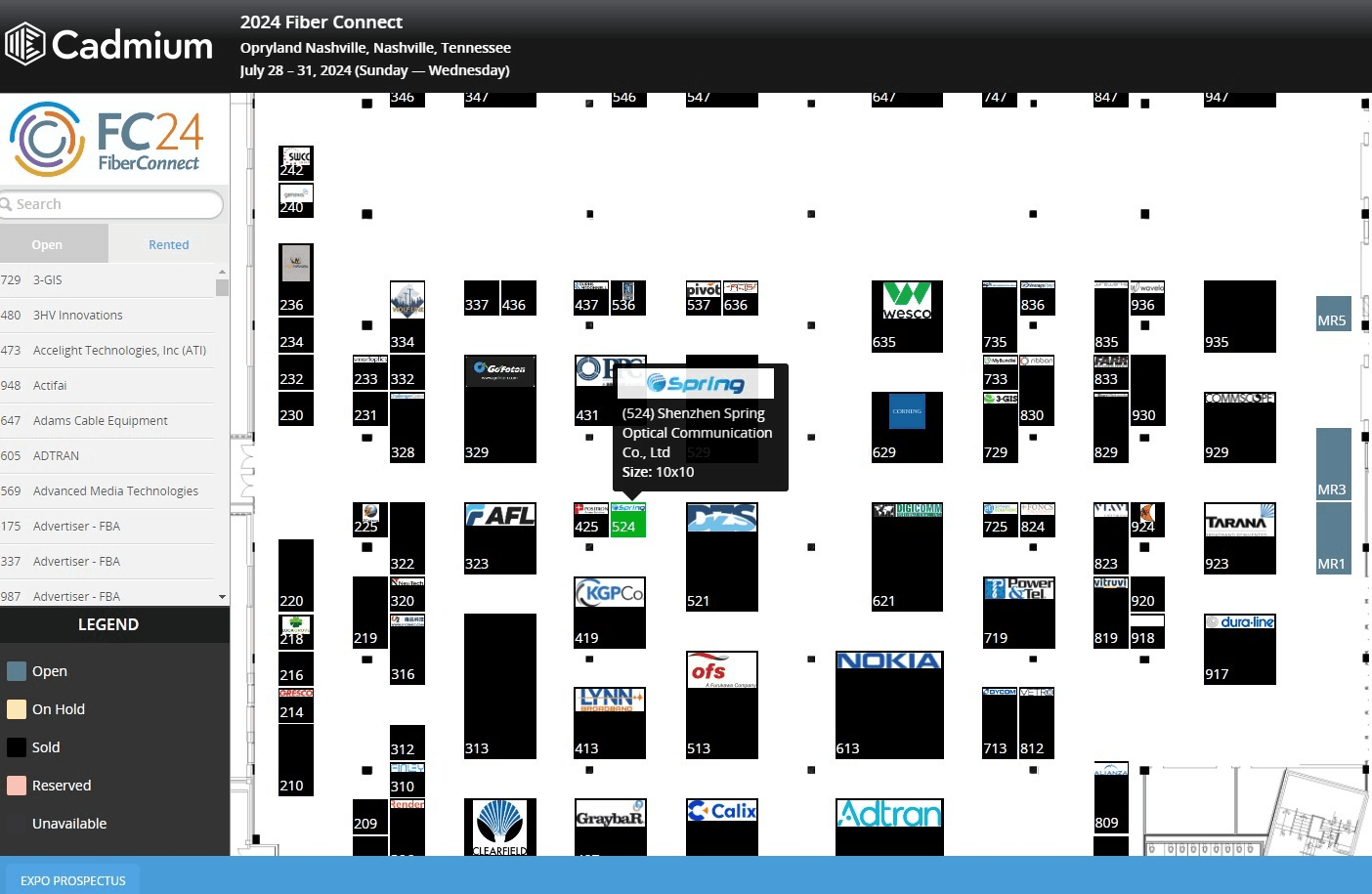Open the SWCC booth 242
Viewport: 1372px width, 894px height.
click(x=296, y=162)
